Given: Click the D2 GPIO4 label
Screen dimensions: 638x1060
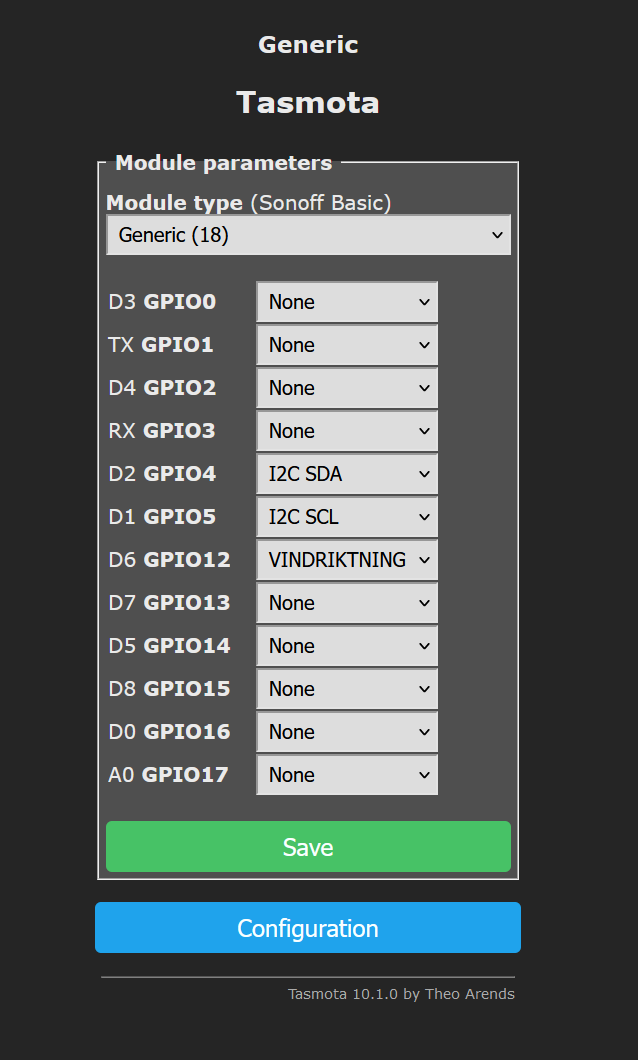Looking at the screenshot, I should [162, 474].
